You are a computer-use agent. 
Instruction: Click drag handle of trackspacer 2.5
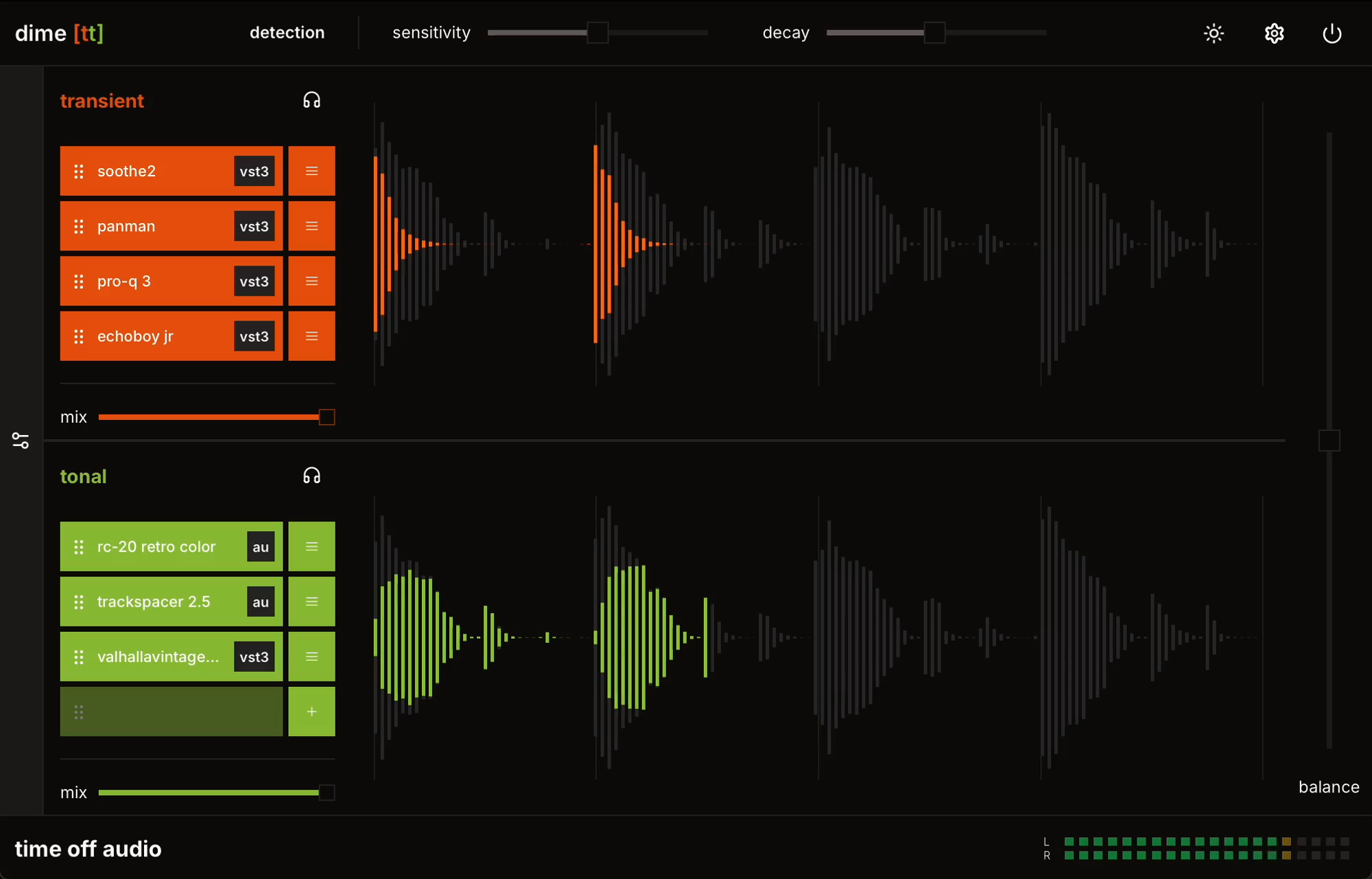[79, 602]
